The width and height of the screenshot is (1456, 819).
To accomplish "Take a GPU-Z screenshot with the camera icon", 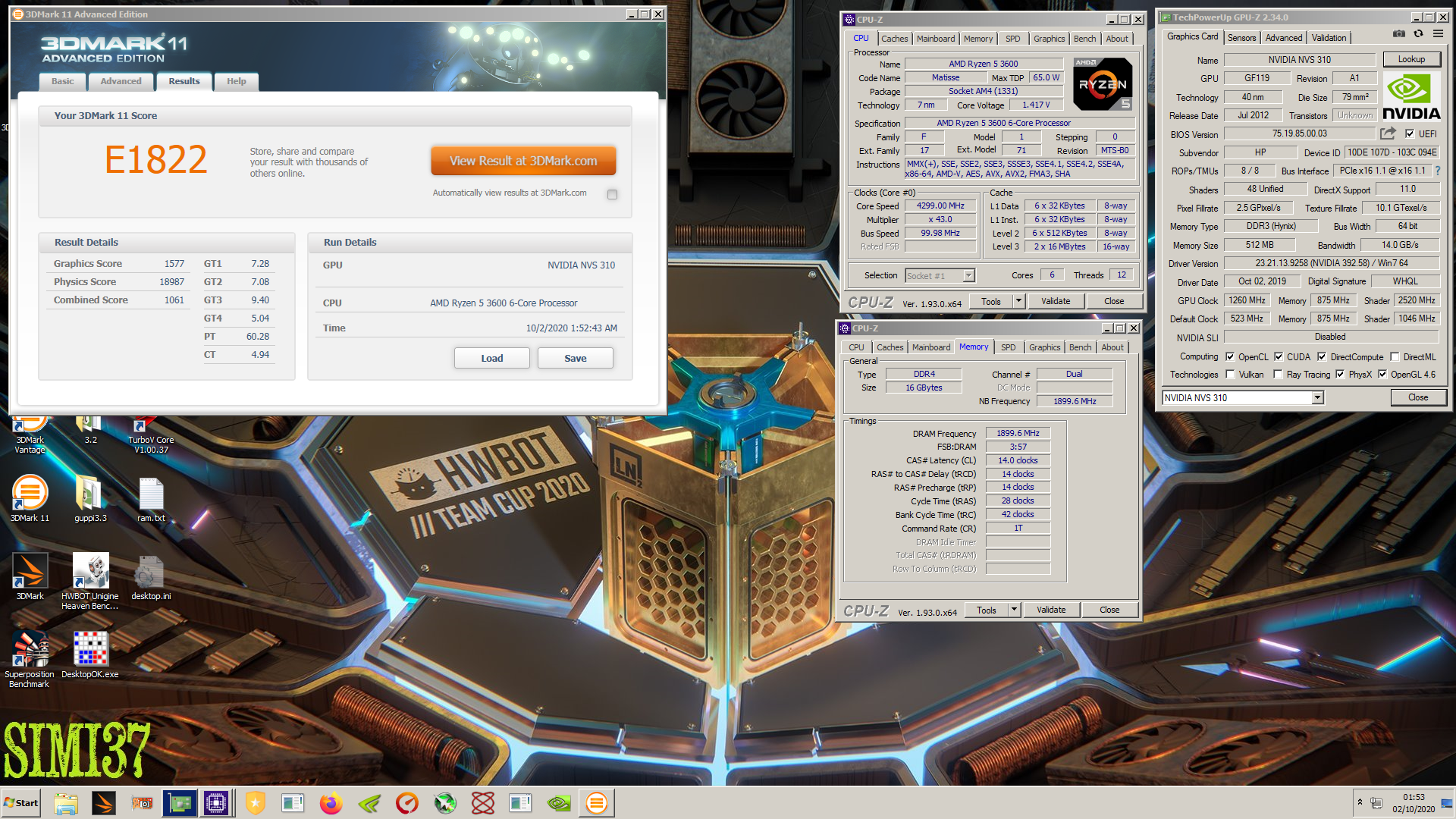I will (1399, 34).
